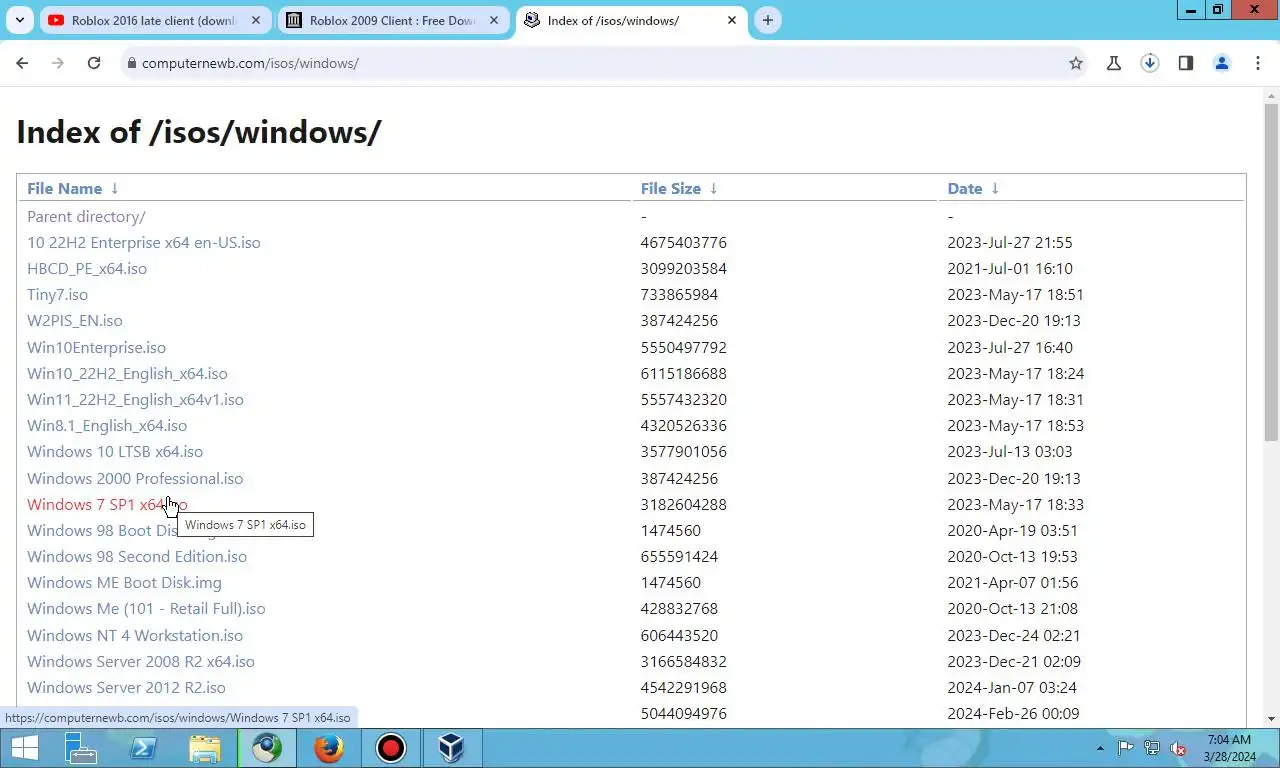Open the Windows Start button
The image size is (1280, 768).
pyautogui.click(x=24, y=748)
